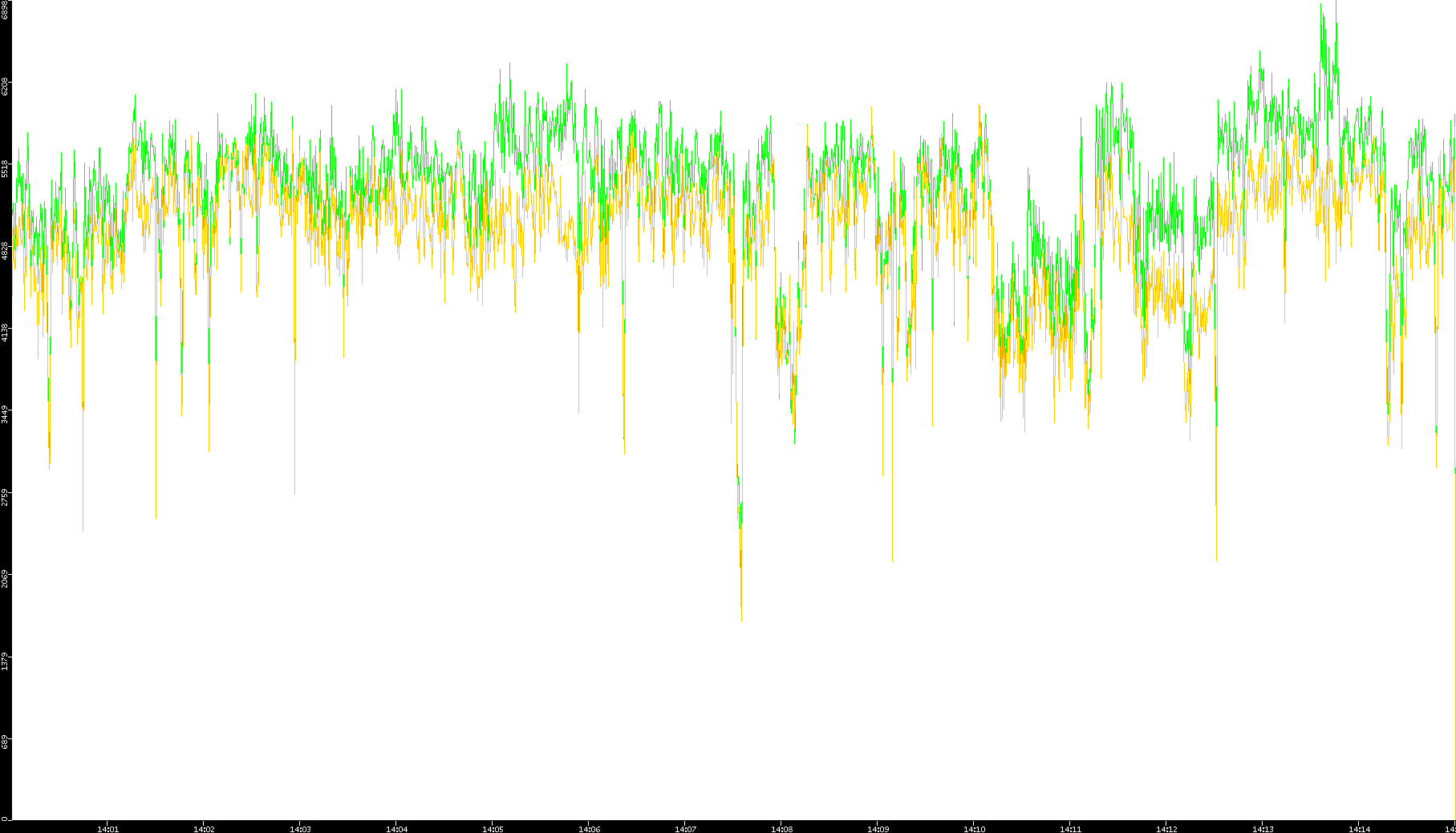Click the 14:06 time axis label

(589, 829)
